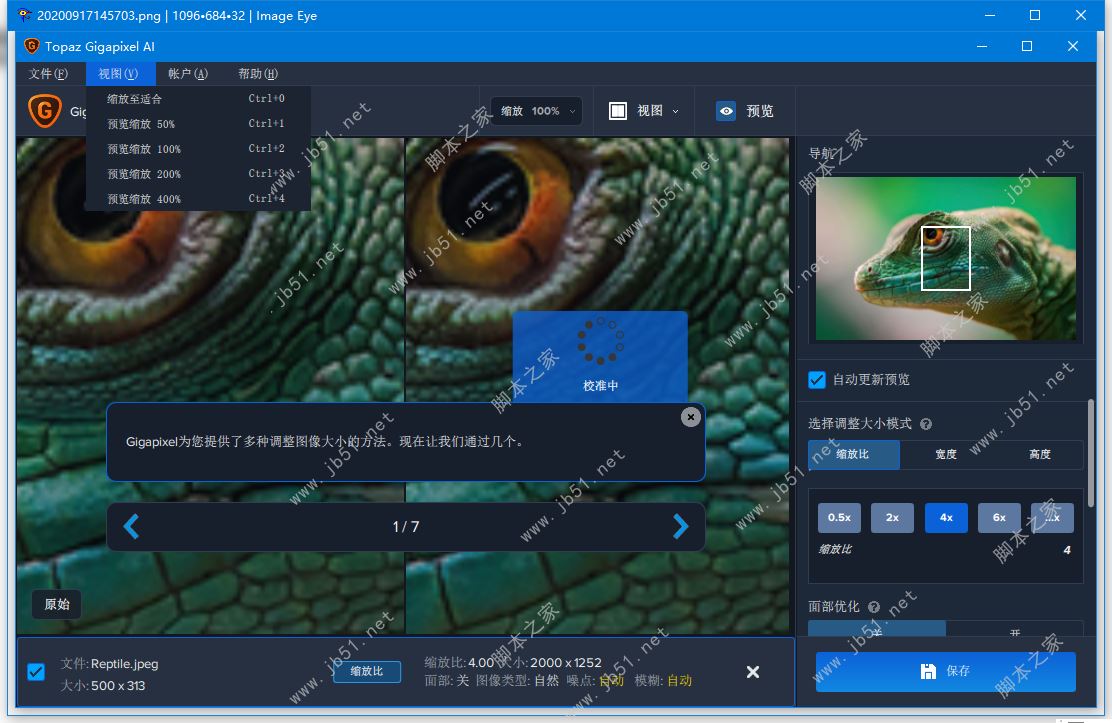
Task: Toggle the auto-update preview checkbox
Action: [816, 380]
